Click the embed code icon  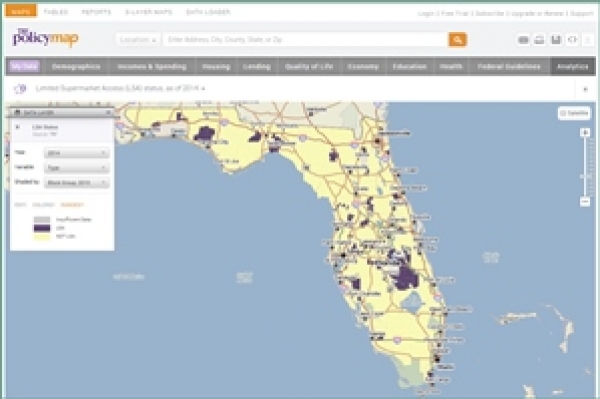pos(572,39)
